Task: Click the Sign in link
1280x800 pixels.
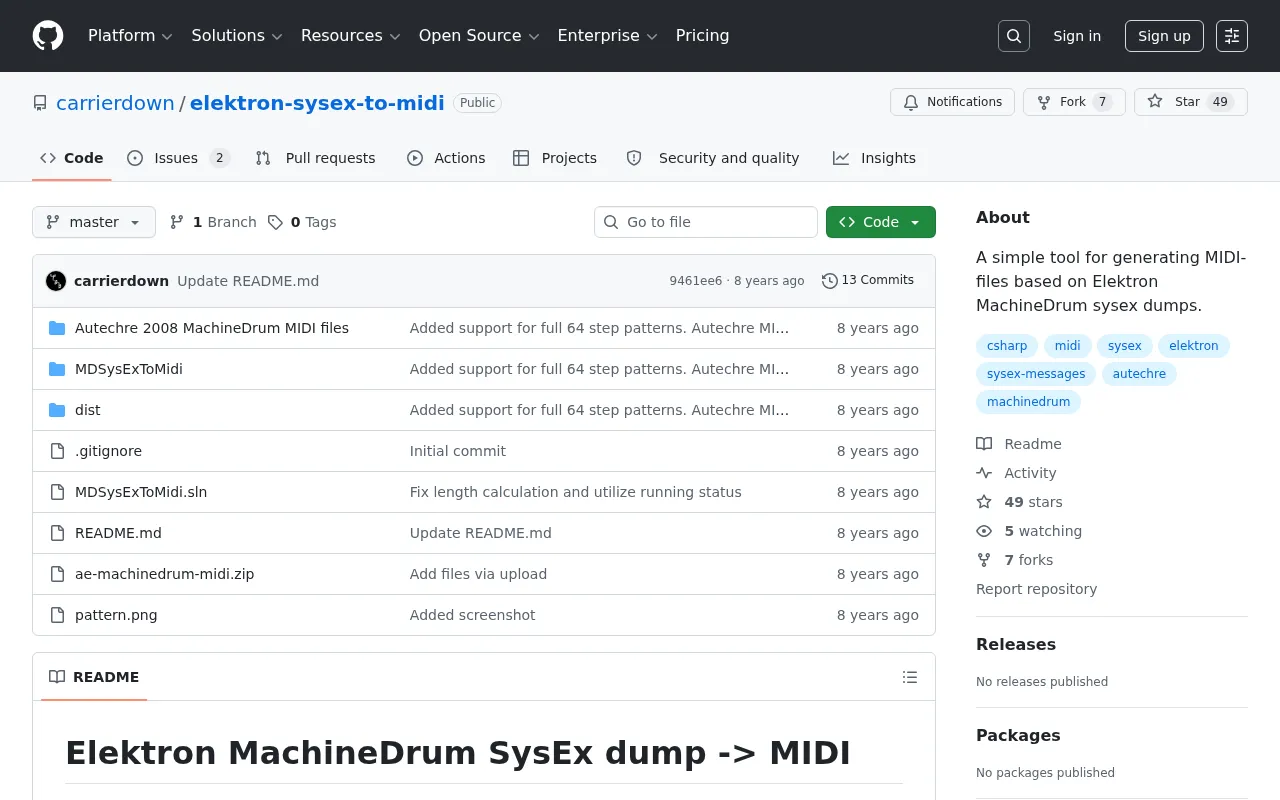Action: click(x=1077, y=36)
